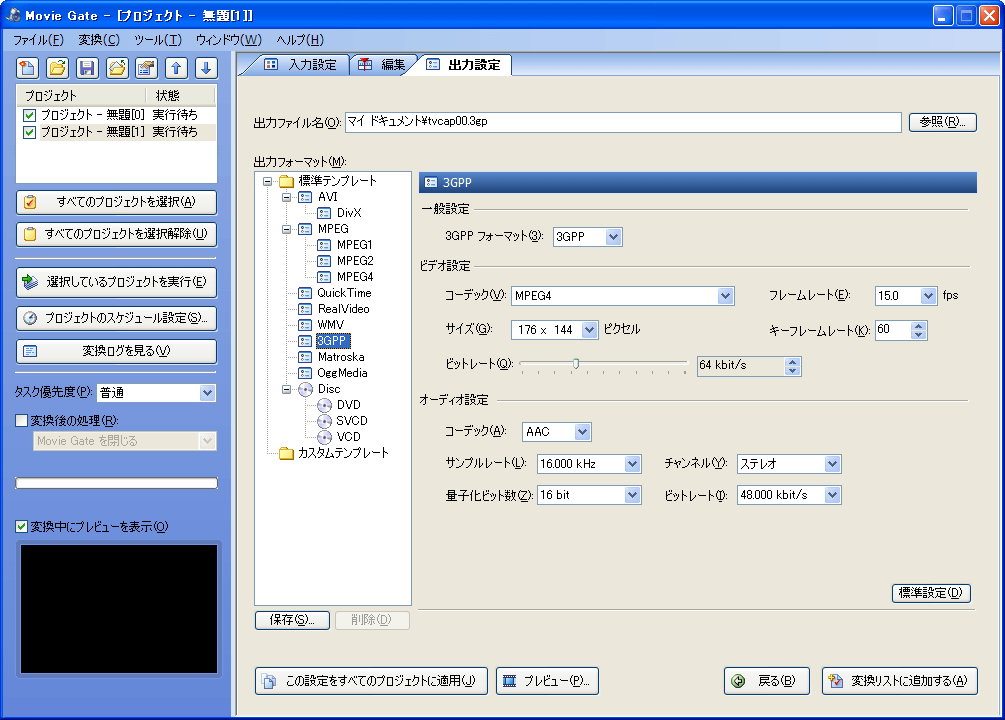The height and width of the screenshot is (720, 1005).
Task: Switch to the 編集 tab
Action: [x=382, y=65]
